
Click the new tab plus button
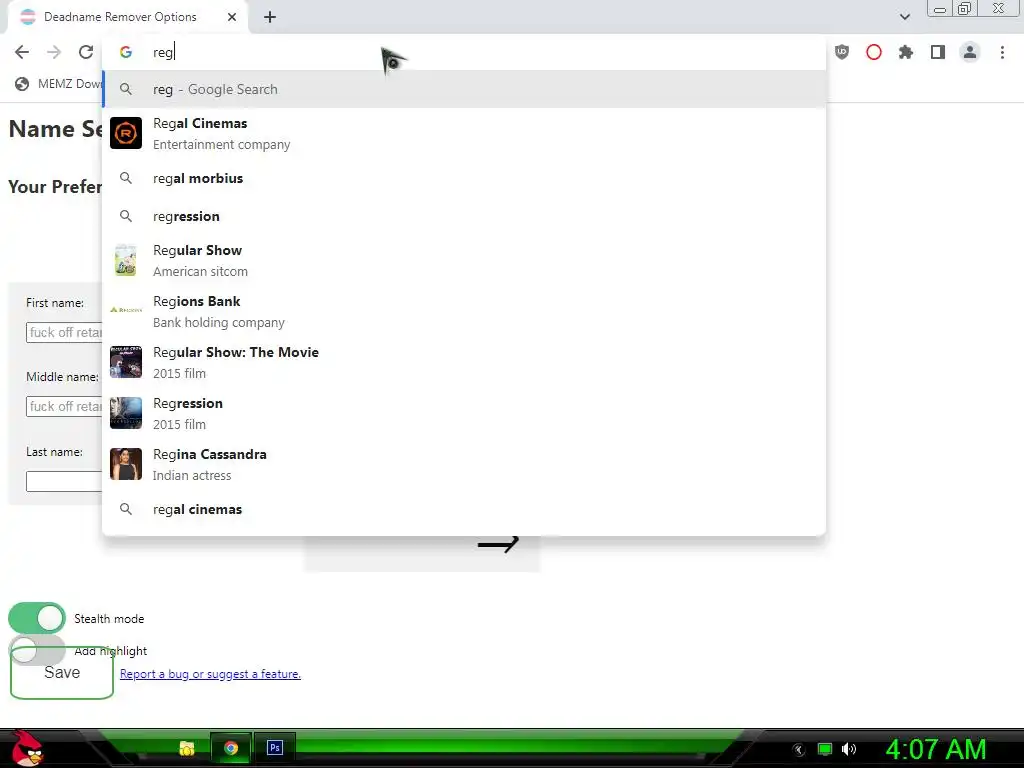point(270,17)
